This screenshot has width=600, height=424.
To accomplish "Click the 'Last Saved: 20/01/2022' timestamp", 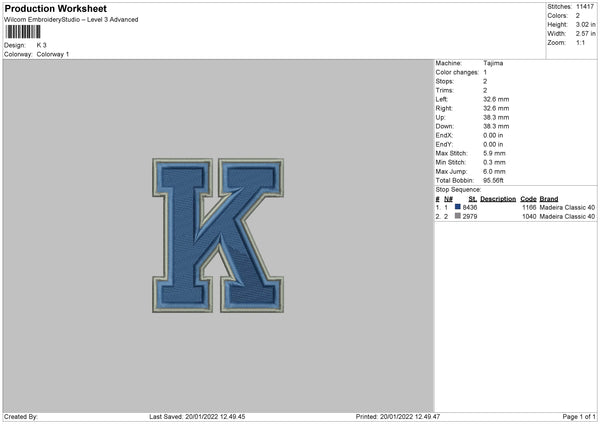I will click(197, 417).
